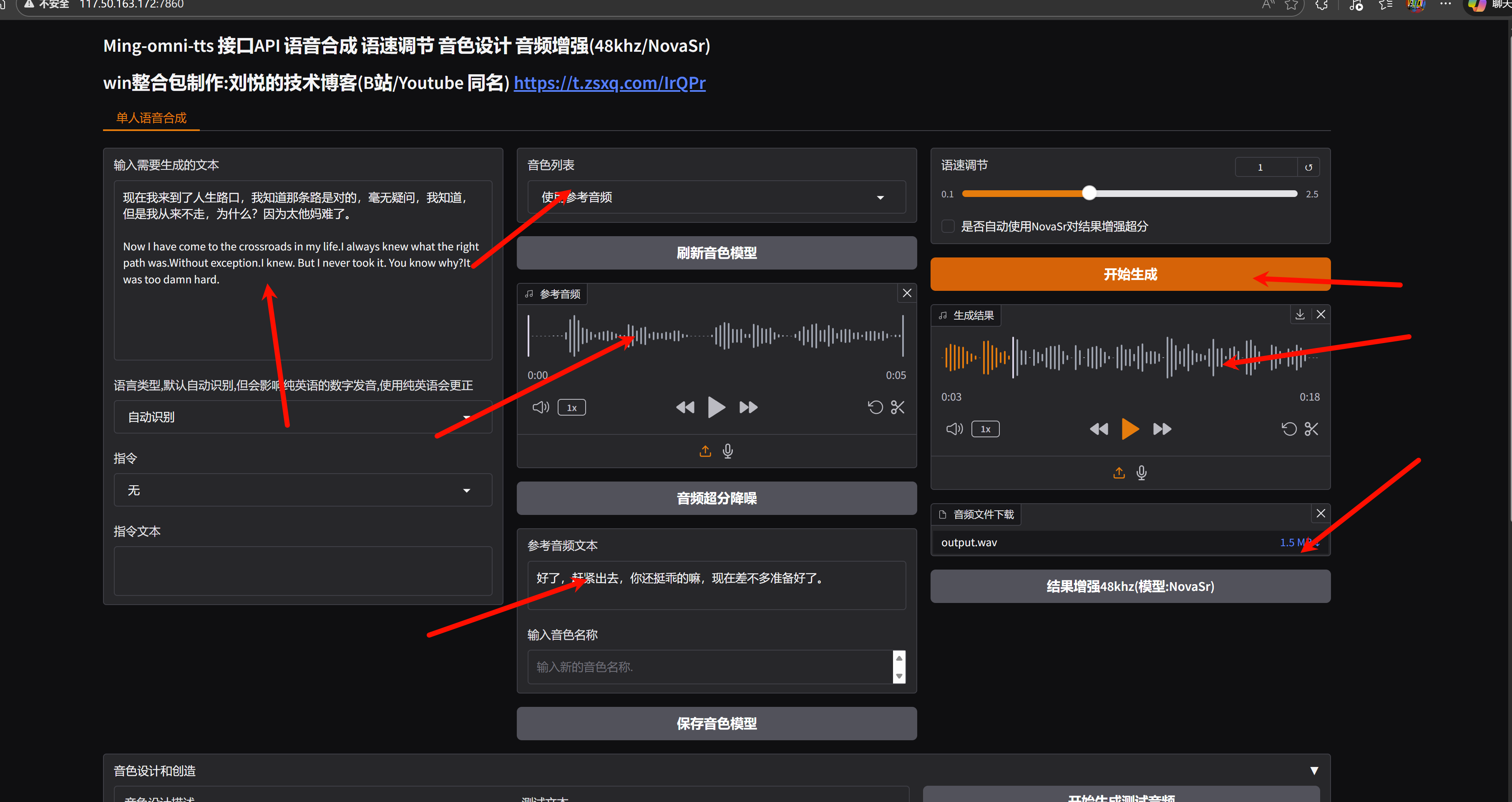
Task: Click the 开始生成 button
Action: click(1130, 274)
